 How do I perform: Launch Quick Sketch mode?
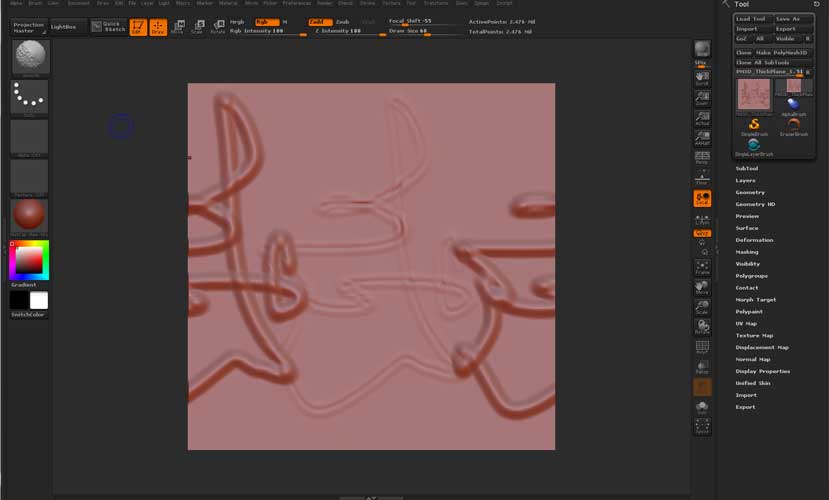tap(109, 27)
